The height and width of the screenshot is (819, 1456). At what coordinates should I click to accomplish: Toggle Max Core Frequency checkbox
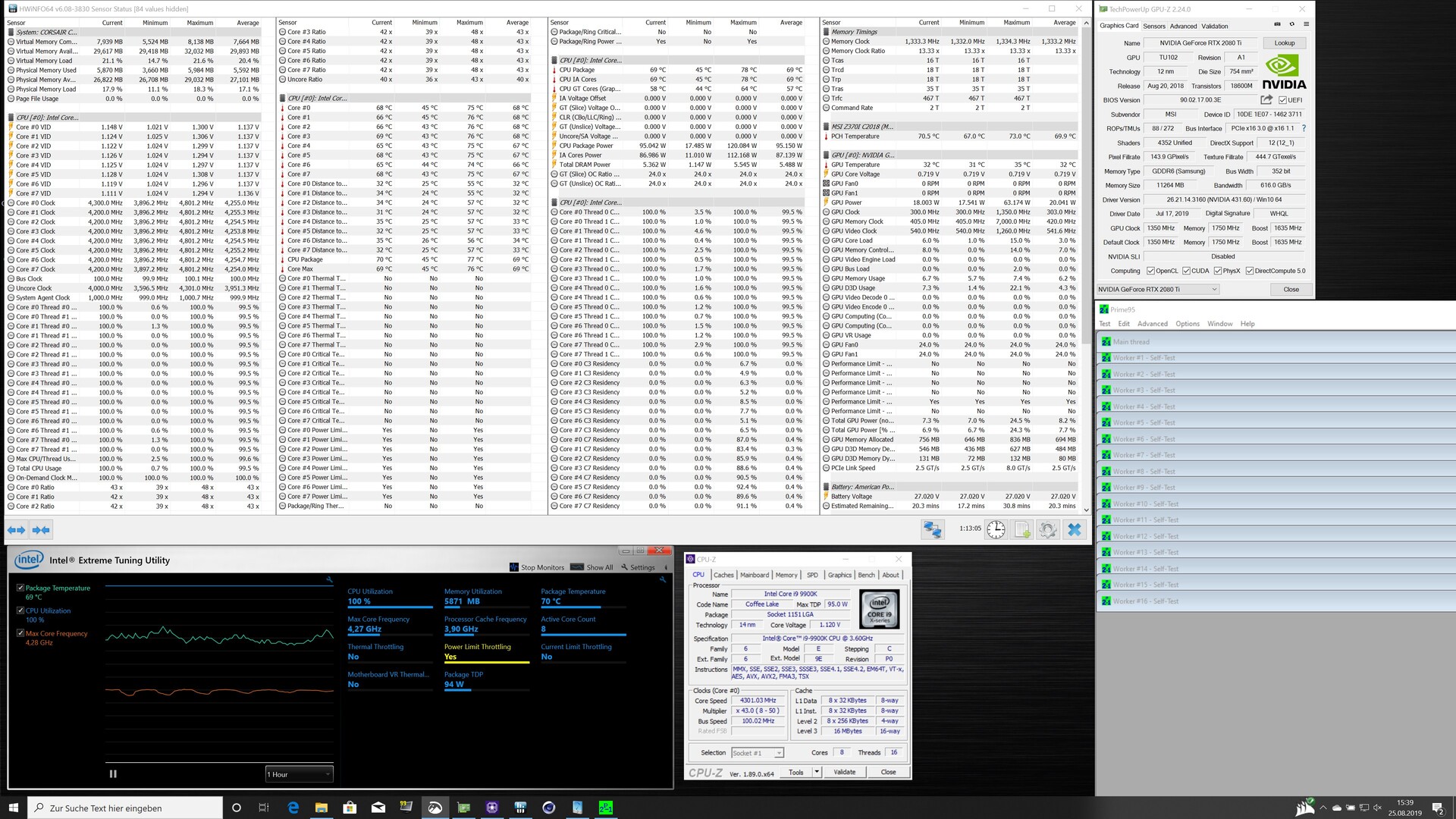pyautogui.click(x=20, y=633)
